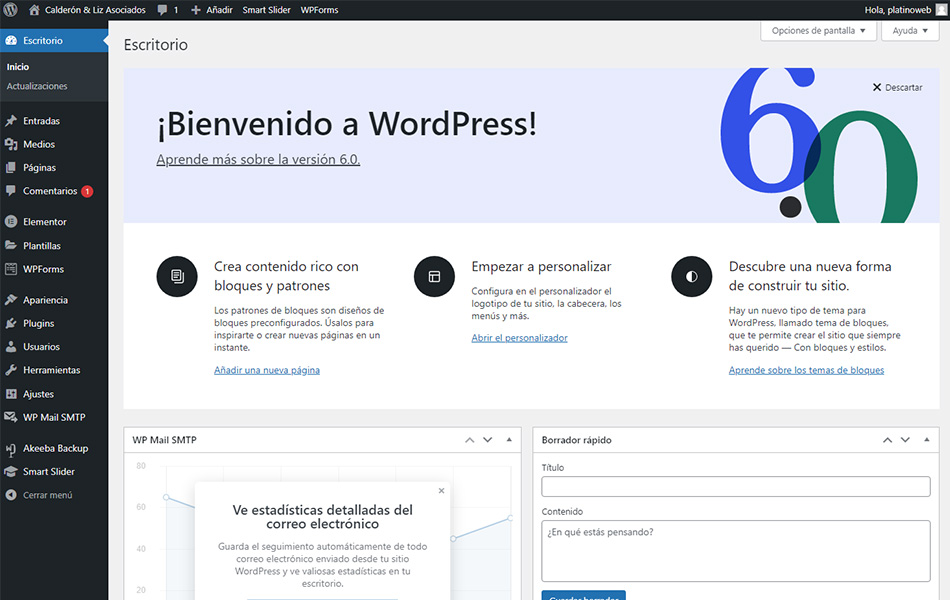
Task: Move WP Mail SMTP widget up
Action: (x=470, y=440)
